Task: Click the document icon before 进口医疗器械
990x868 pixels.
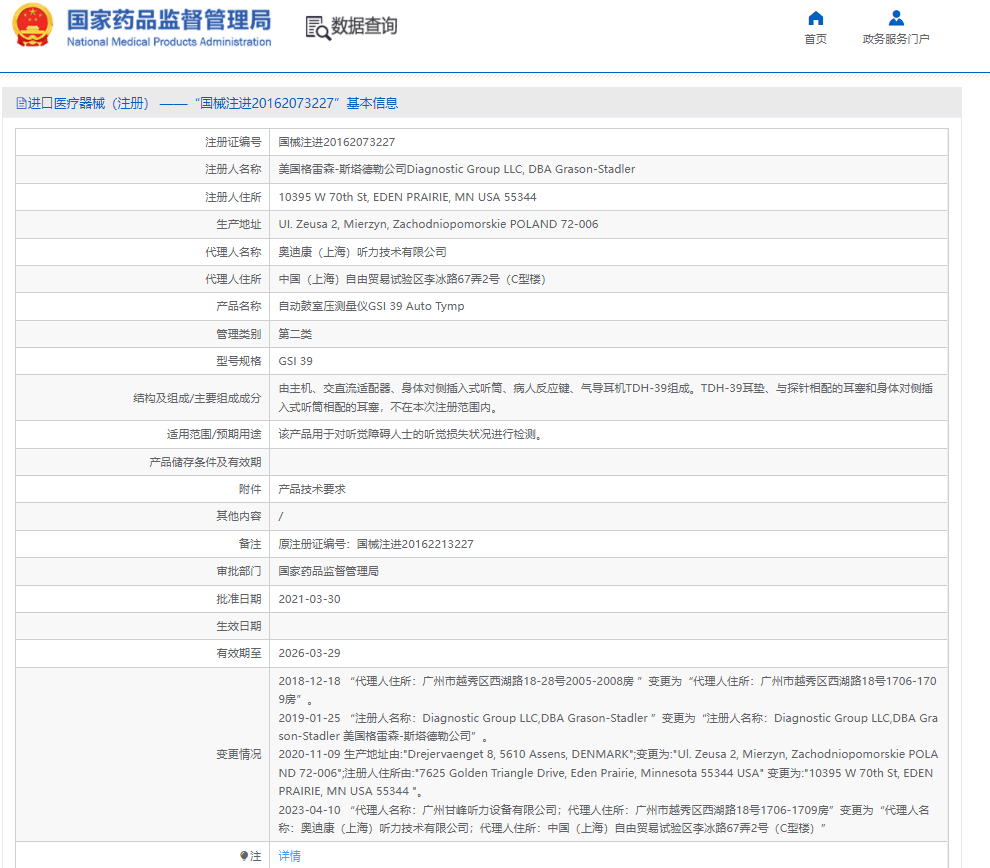Action: click(21, 104)
